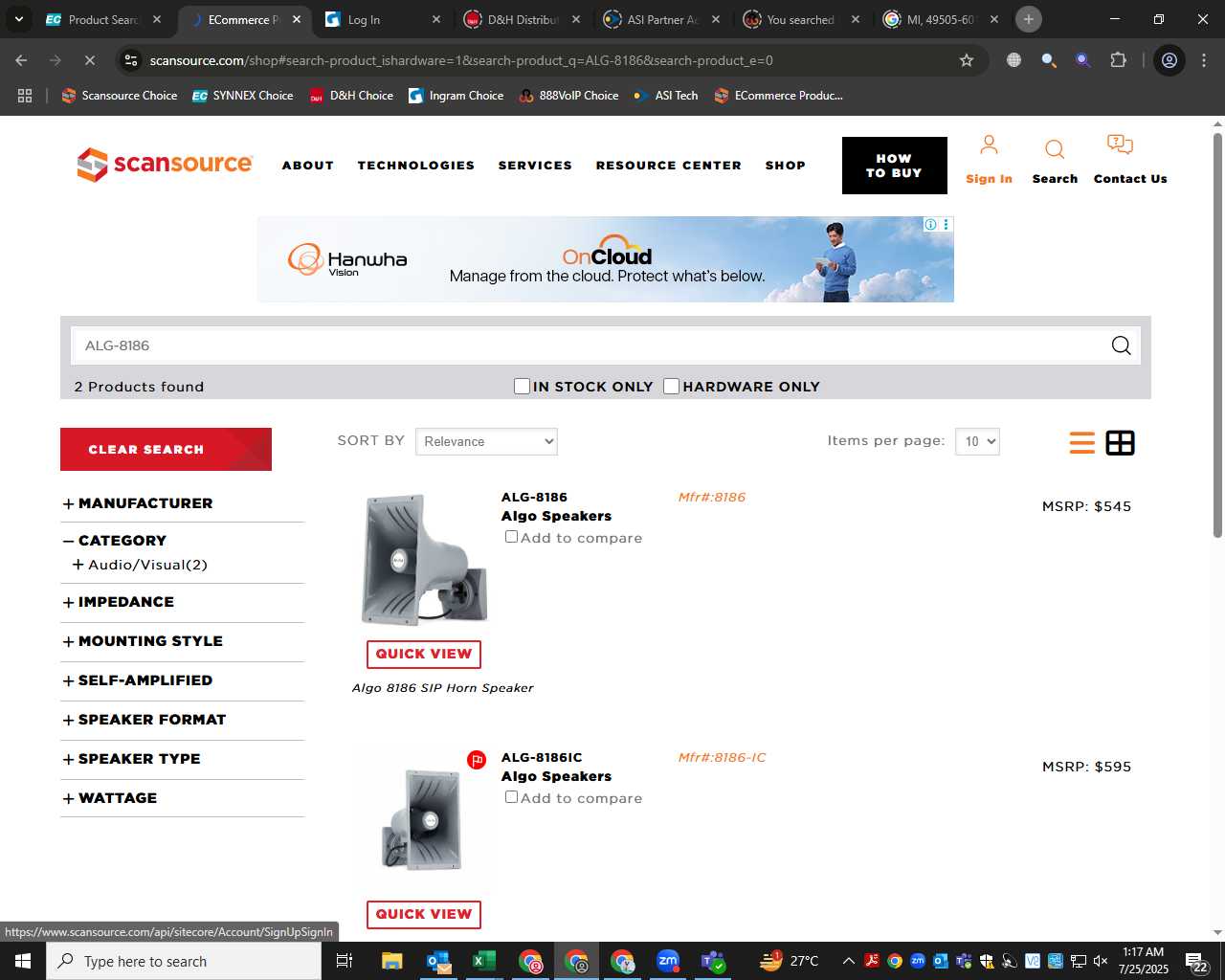Viewport: 1225px width, 980px height.
Task: Open the ALG-8186 product link
Action: [534, 497]
